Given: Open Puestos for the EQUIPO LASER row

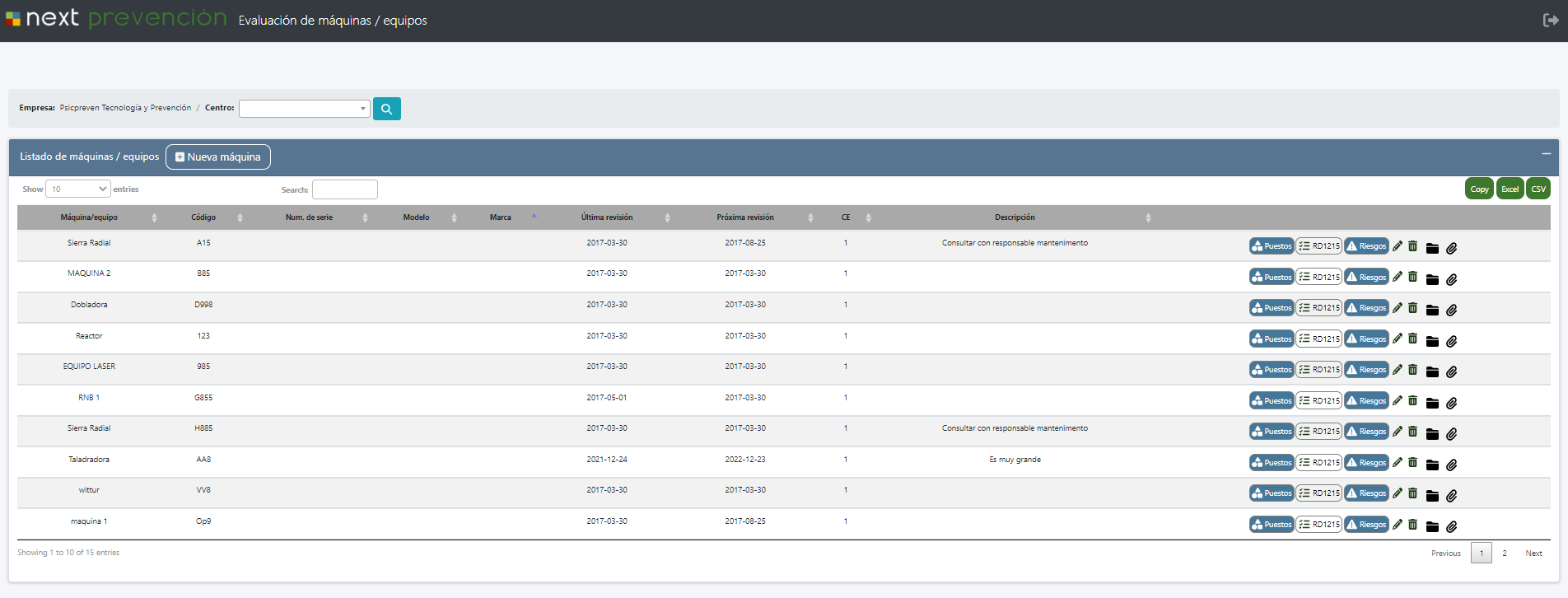Looking at the screenshot, I should pyautogui.click(x=1272, y=369).
